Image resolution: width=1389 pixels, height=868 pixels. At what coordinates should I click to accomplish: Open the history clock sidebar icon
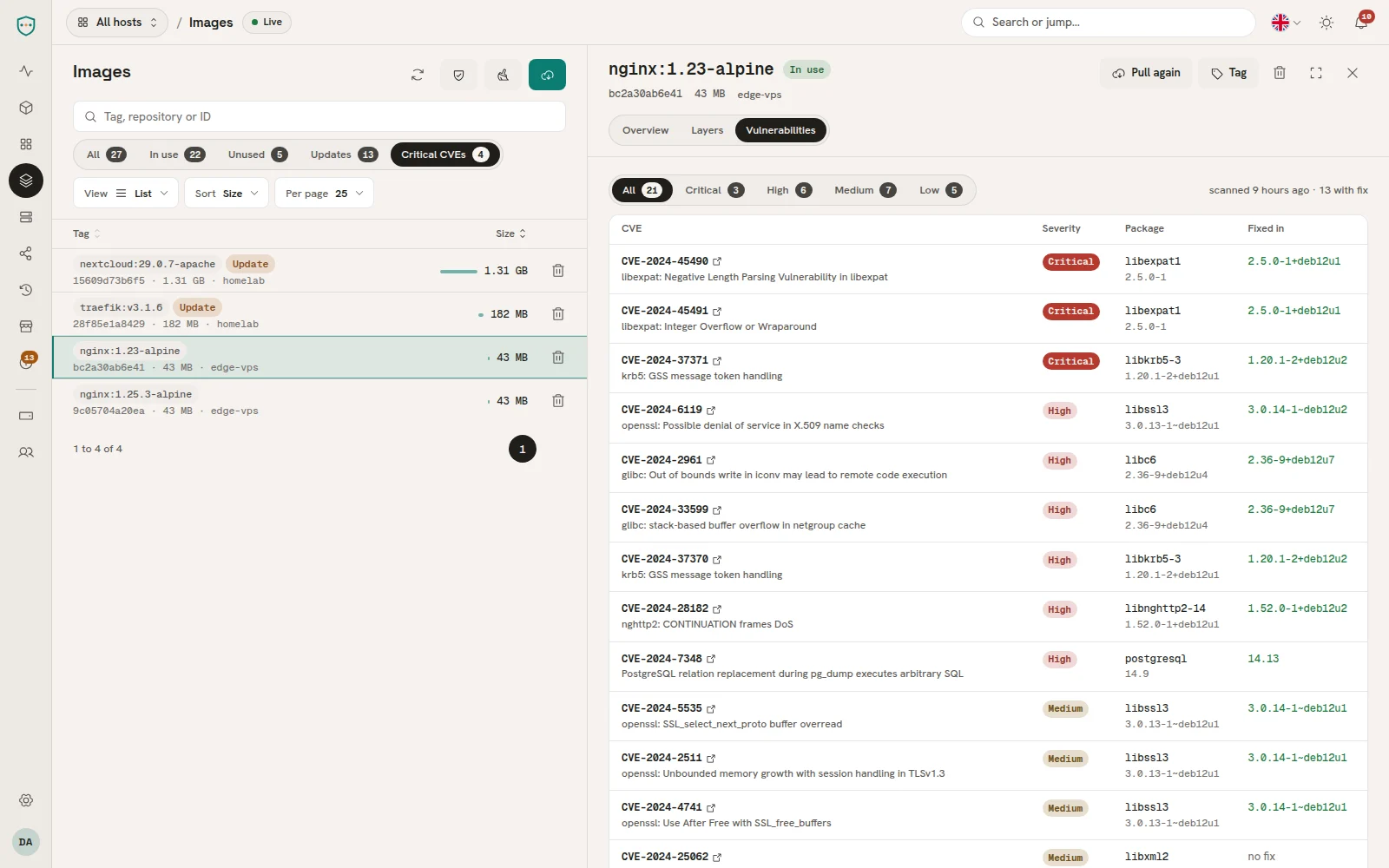pyautogui.click(x=26, y=290)
